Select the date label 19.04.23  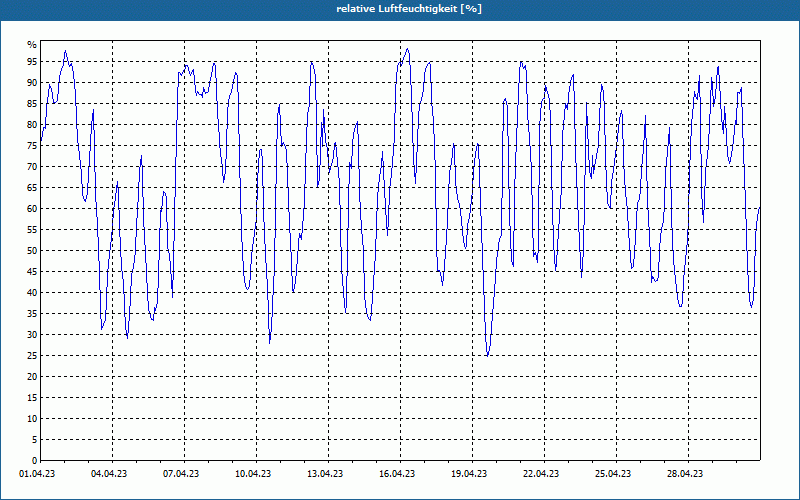pos(469,474)
